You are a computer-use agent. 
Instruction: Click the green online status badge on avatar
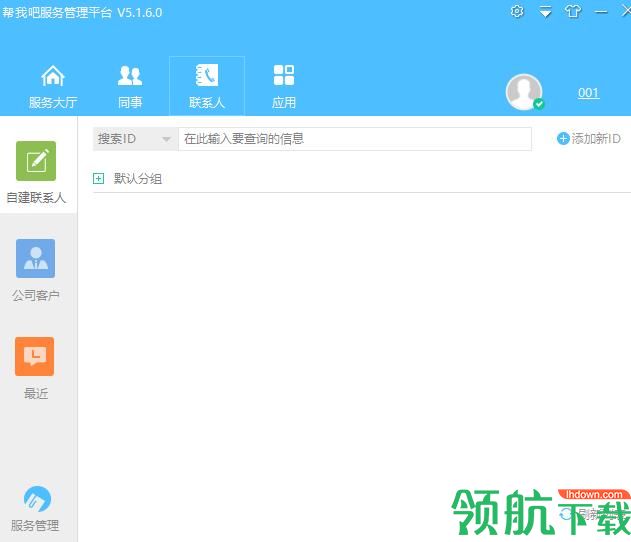coord(538,104)
